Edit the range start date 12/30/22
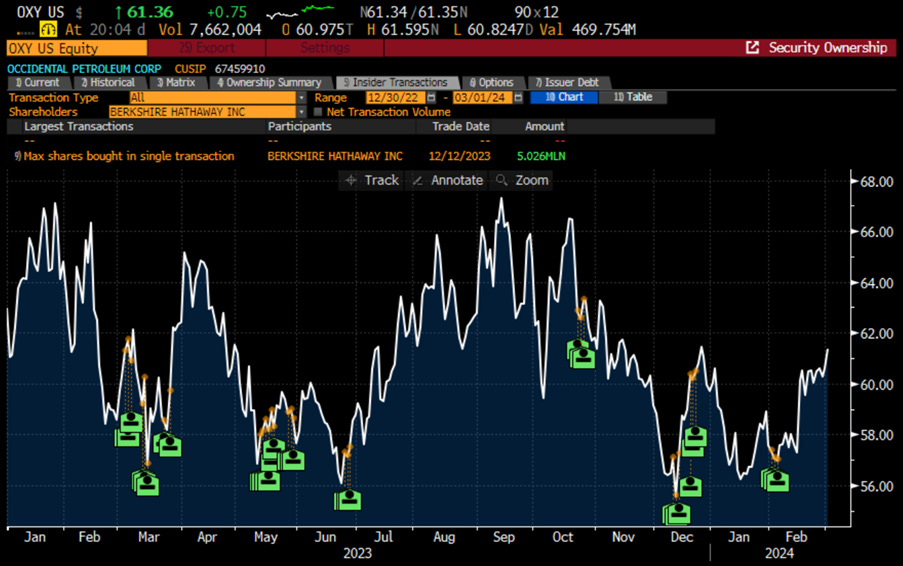The width and height of the screenshot is (903, 566). [396, 97]
